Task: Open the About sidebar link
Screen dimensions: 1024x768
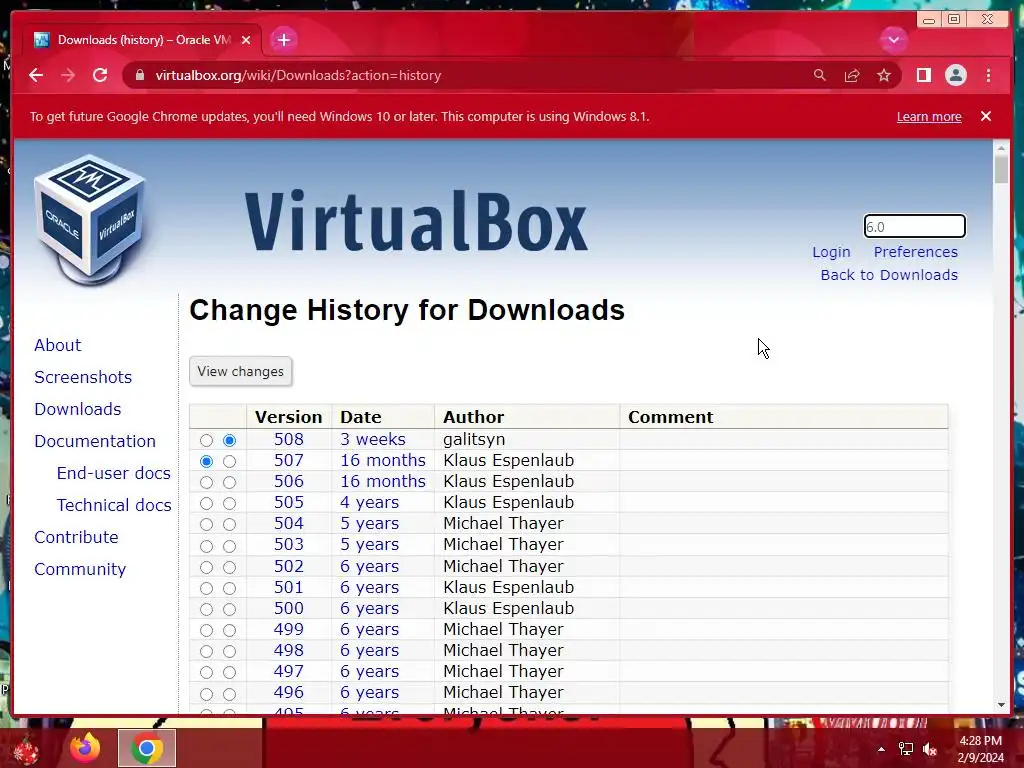Action: [x=57, y=345]
